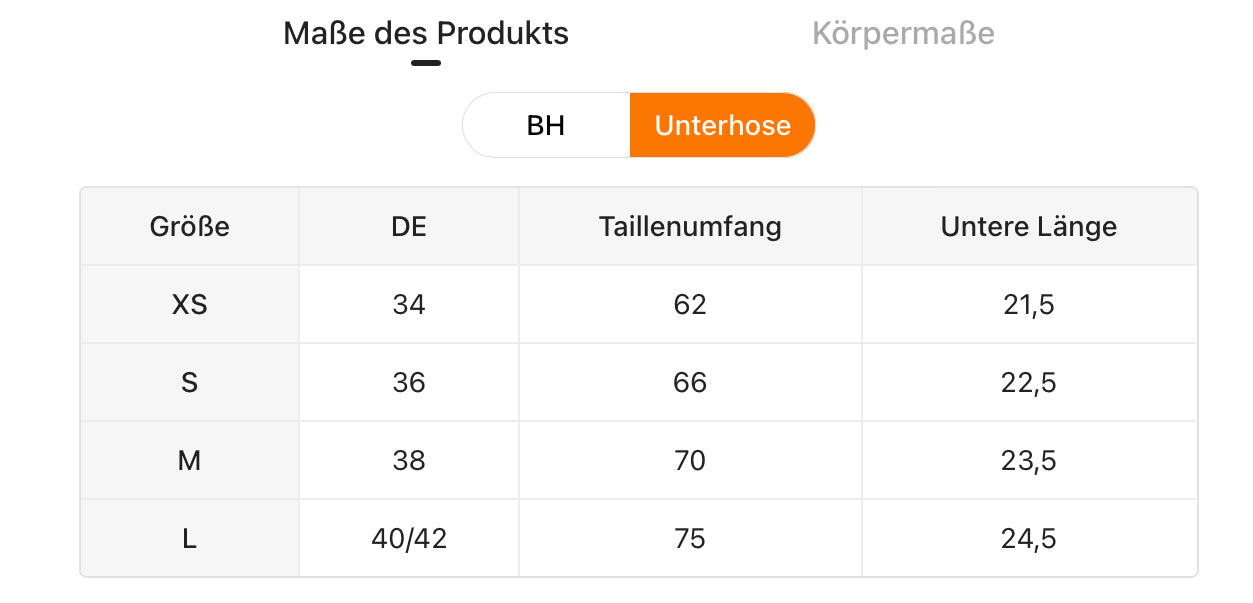The image size is (1253, 603).
Task: Click the DE size 40/42 cell
Action: (x=409, y=539)
